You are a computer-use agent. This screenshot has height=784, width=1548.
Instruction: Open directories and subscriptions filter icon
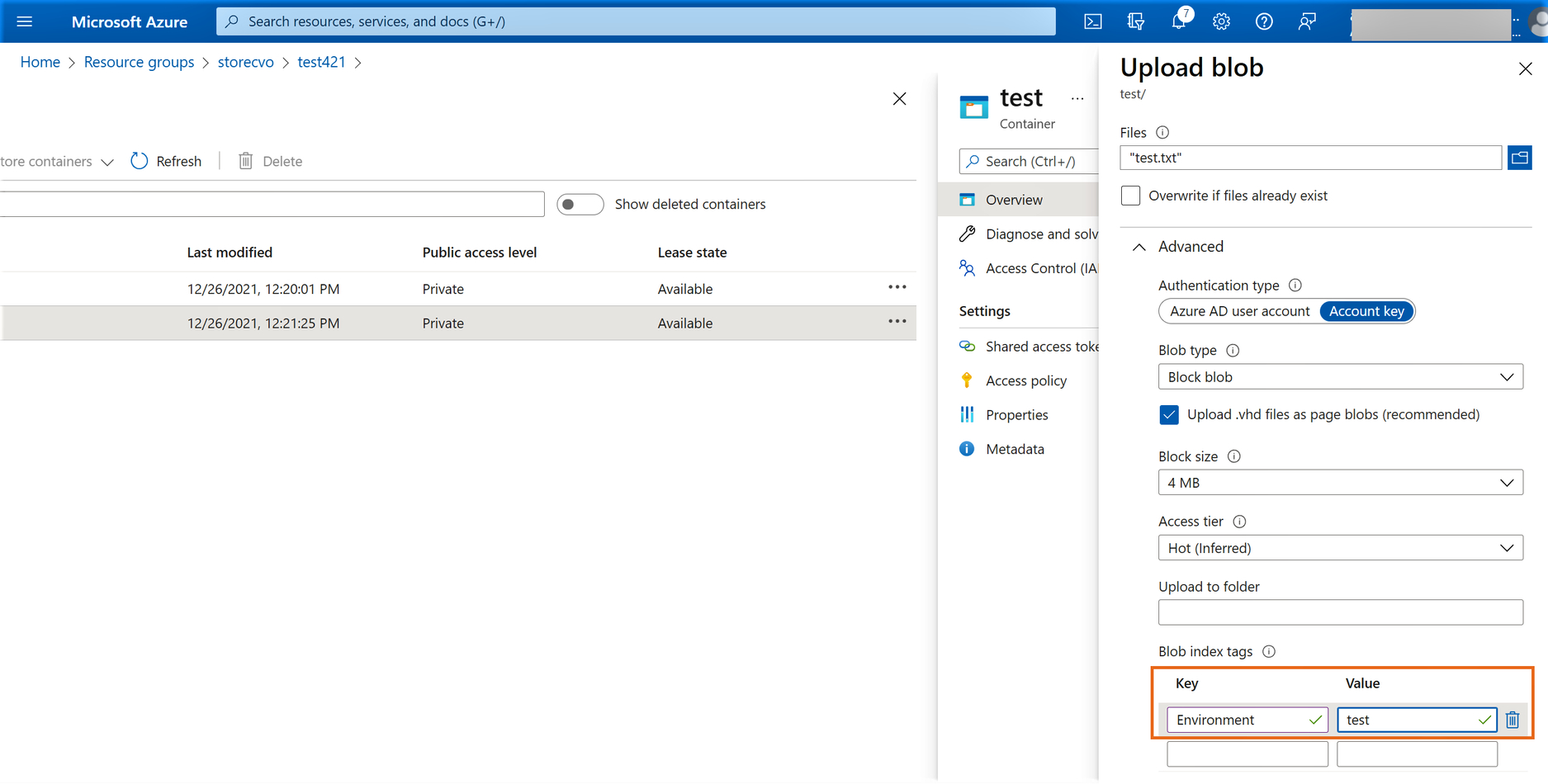pyautogui.click(x=1135, y=21)
